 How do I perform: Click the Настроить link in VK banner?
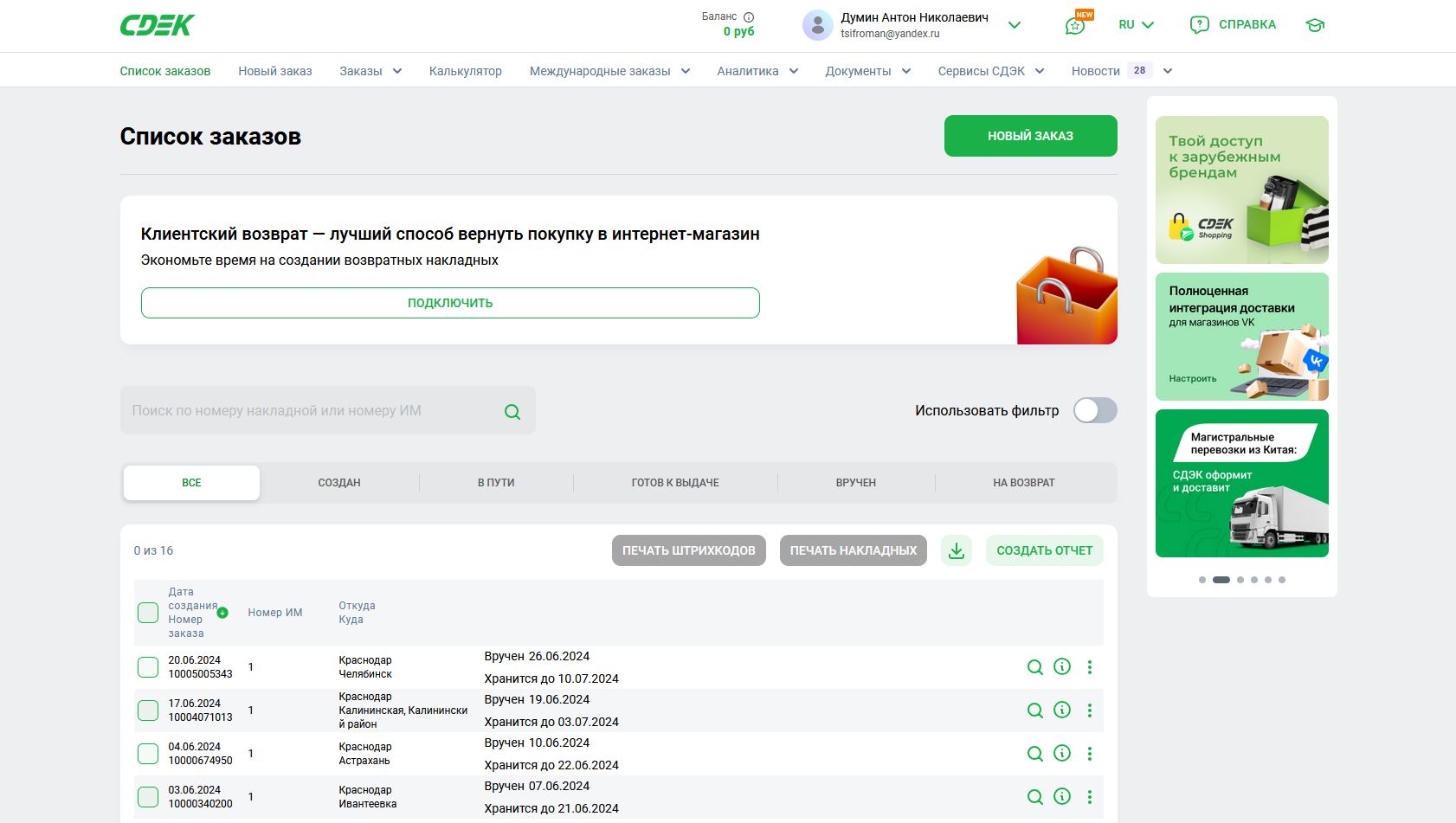pos(1193,378)
